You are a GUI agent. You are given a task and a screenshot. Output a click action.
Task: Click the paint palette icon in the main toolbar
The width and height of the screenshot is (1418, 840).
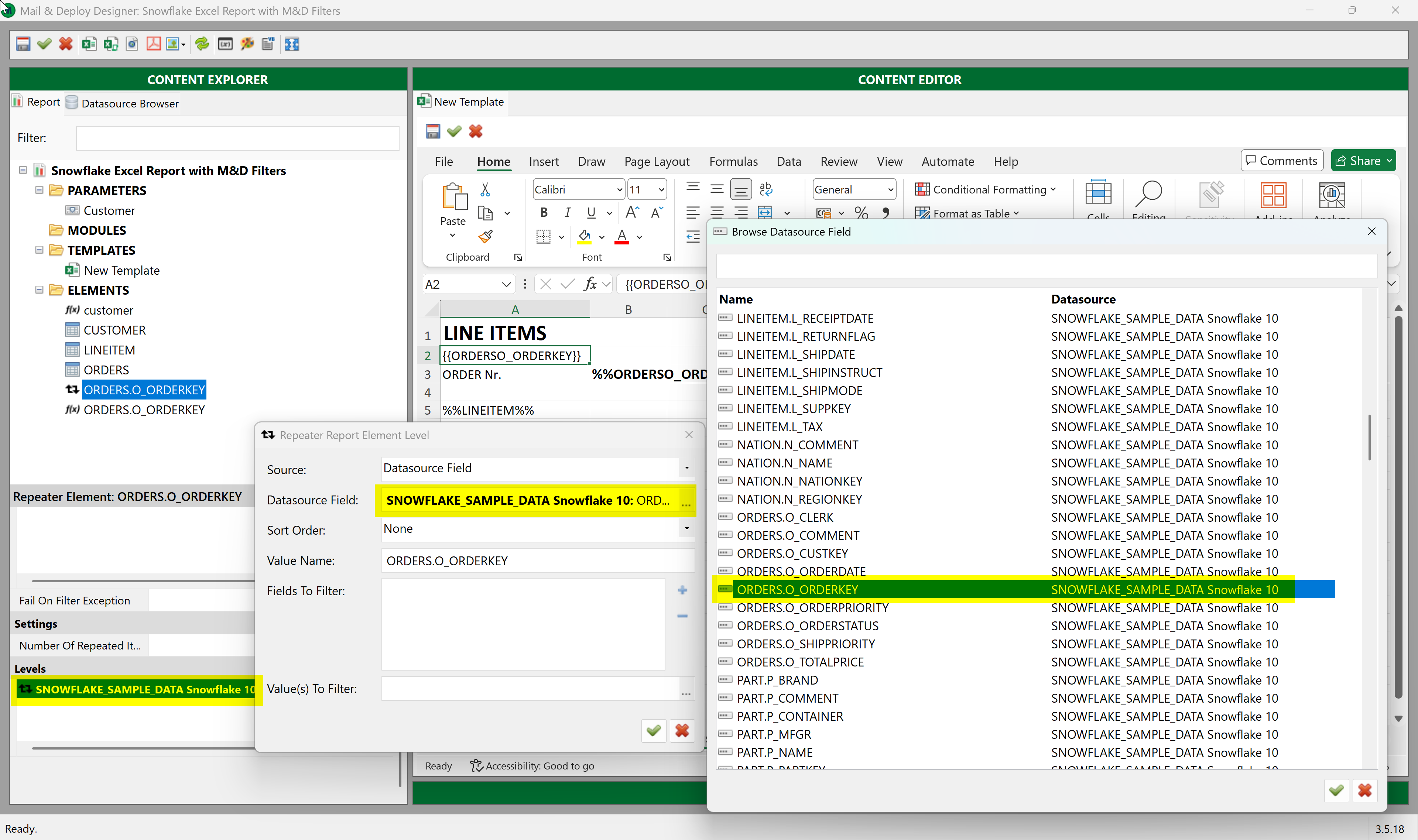click(x=247, y=44)
